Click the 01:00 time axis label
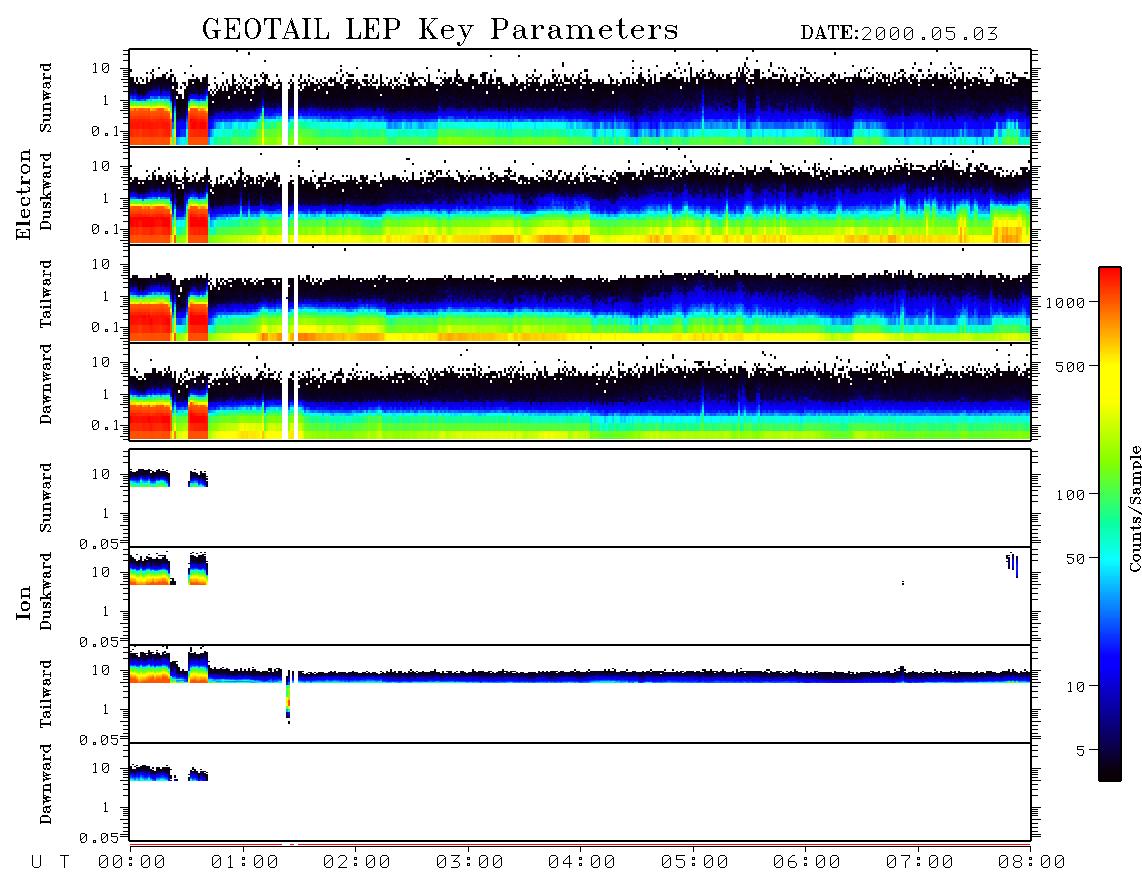The image size is (1142, 880). [x=245, y=863]
